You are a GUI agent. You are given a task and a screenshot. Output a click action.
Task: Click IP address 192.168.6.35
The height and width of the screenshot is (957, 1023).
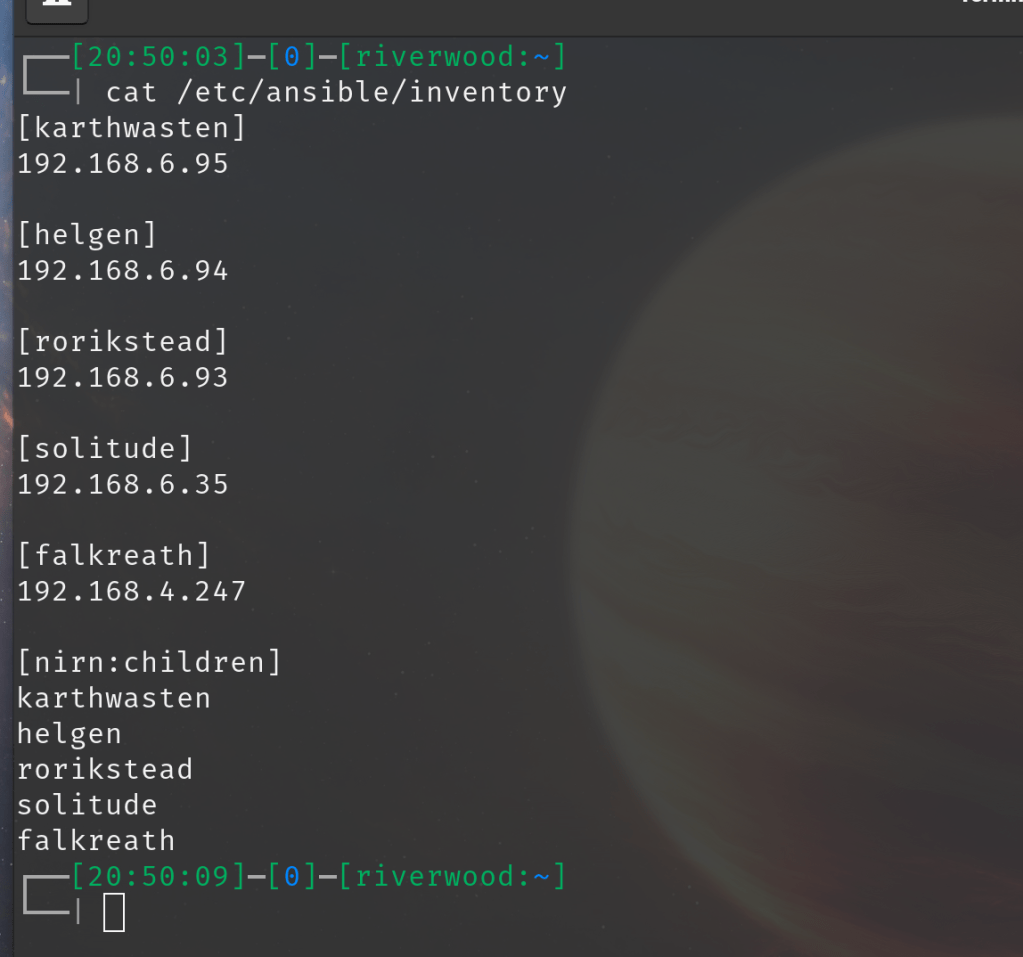point(123,485)
